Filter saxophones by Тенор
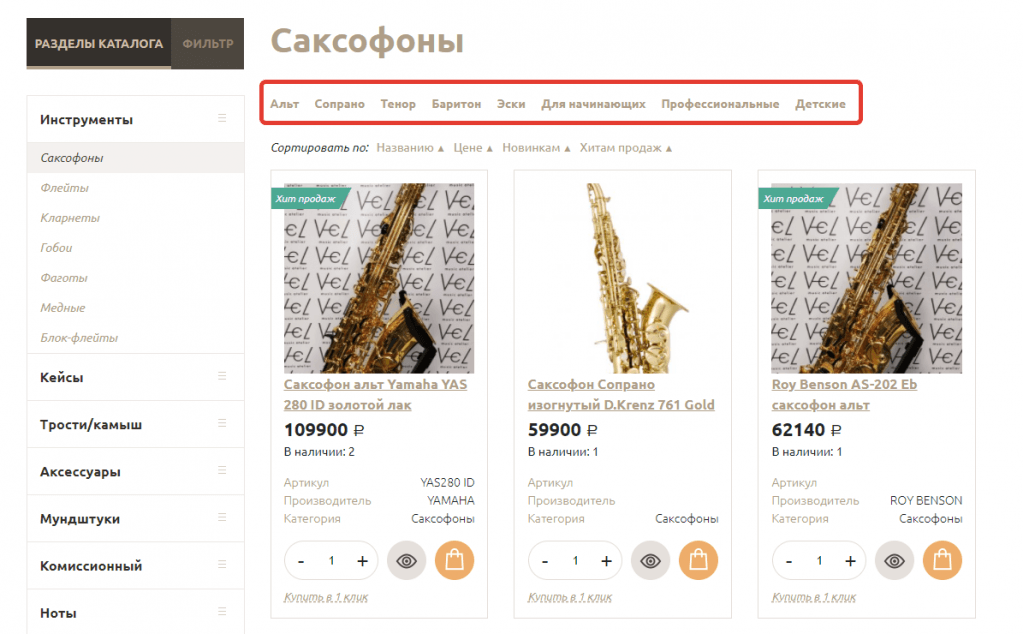Screen dimensions: 1023x634 coord(398,104)
